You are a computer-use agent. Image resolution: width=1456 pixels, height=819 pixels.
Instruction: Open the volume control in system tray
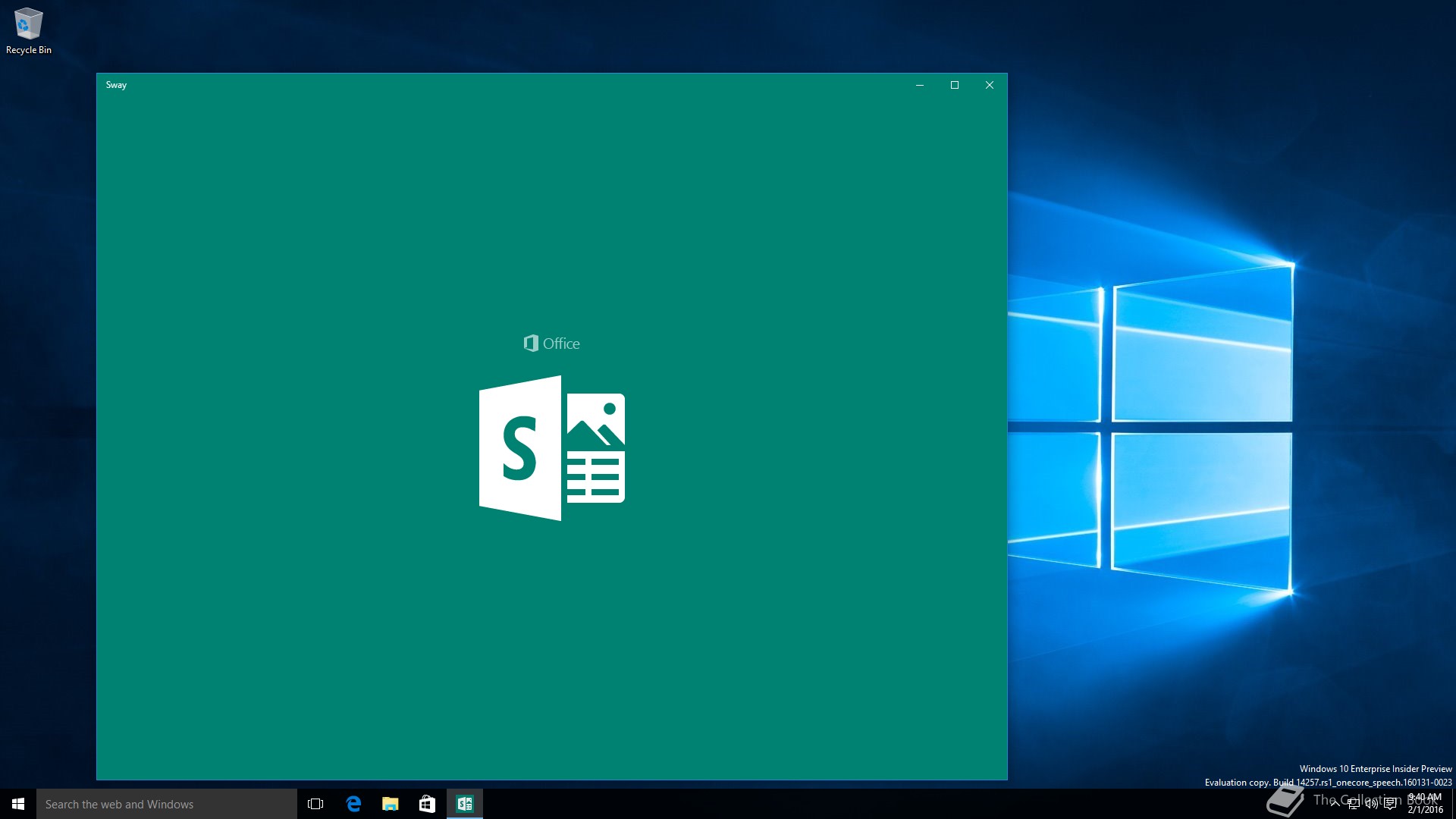click(x=1371, y=804)
